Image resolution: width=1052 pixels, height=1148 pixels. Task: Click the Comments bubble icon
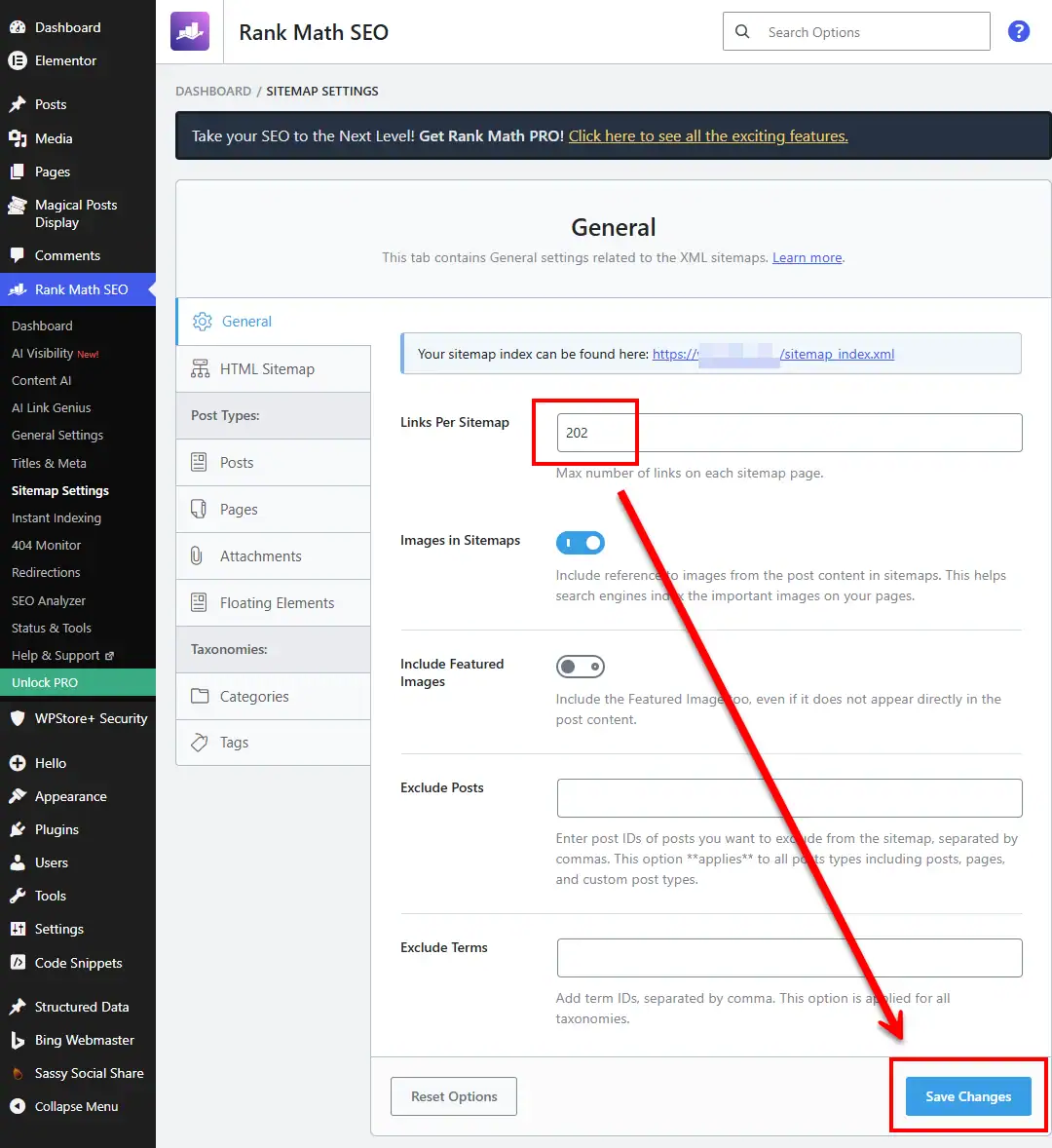18,255
